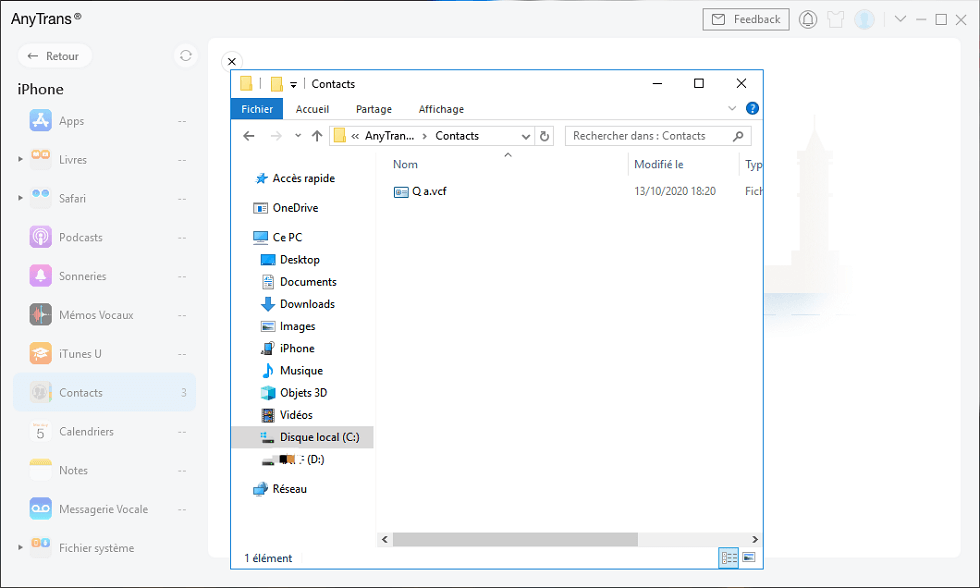Switch to the Affichage tab

pyautogui.click(x=441, y=109)
